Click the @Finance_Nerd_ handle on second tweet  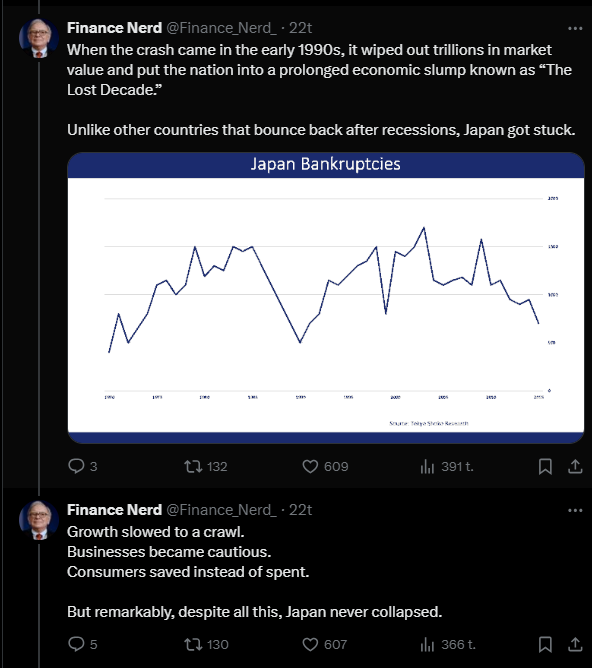(221, 510)
